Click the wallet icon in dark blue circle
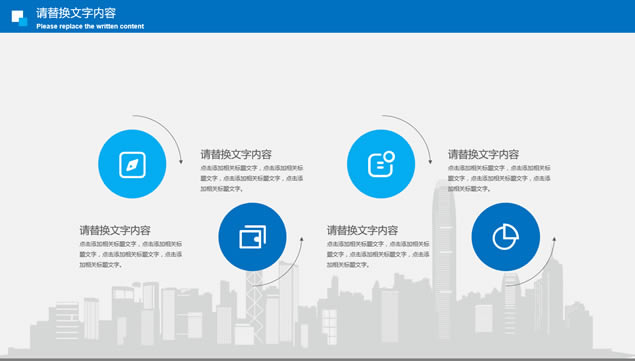Image resolution: width=635 pixels, height=361 pixels. (x=252, y=237)
